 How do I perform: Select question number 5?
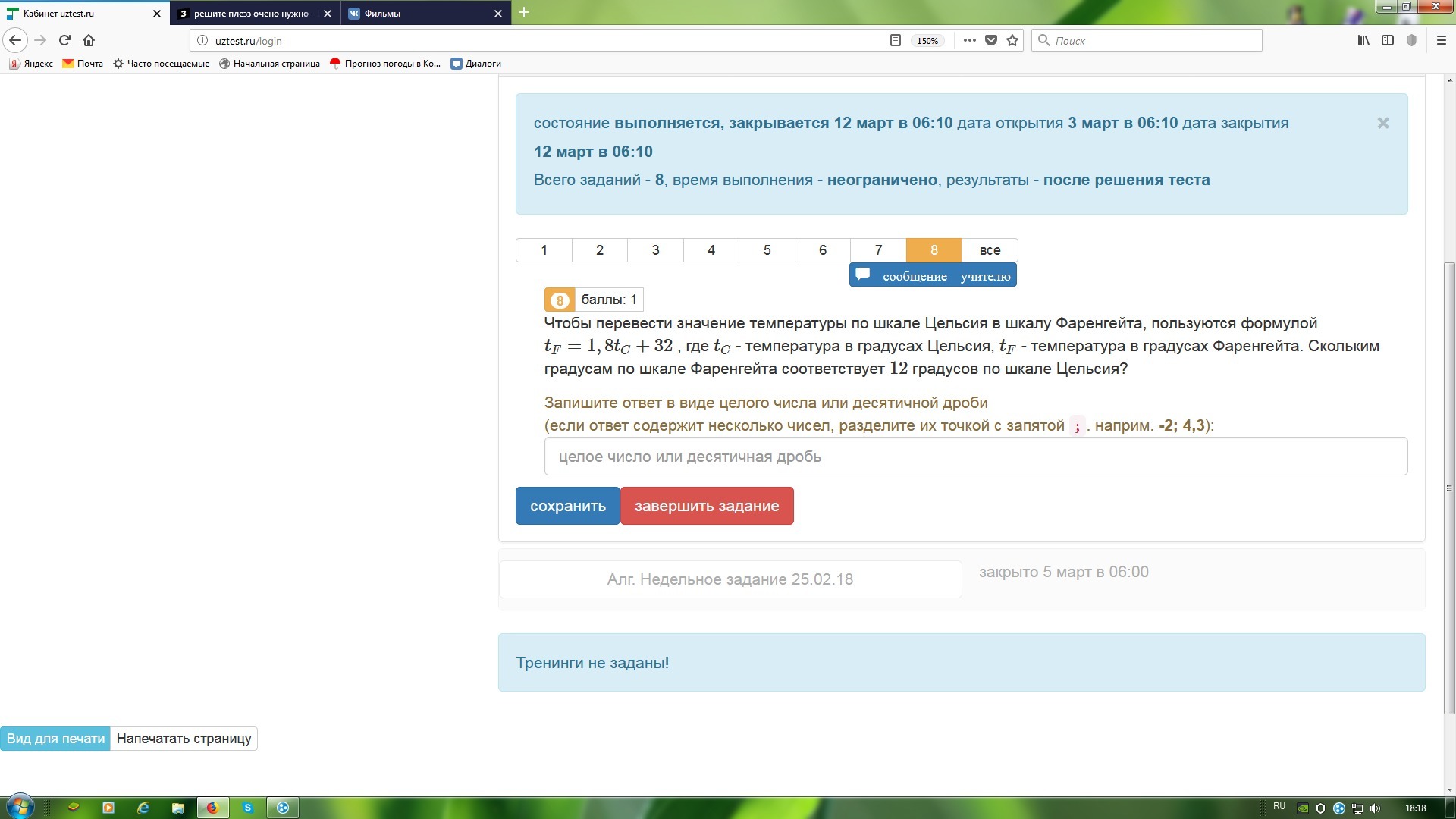coord(767,250)
